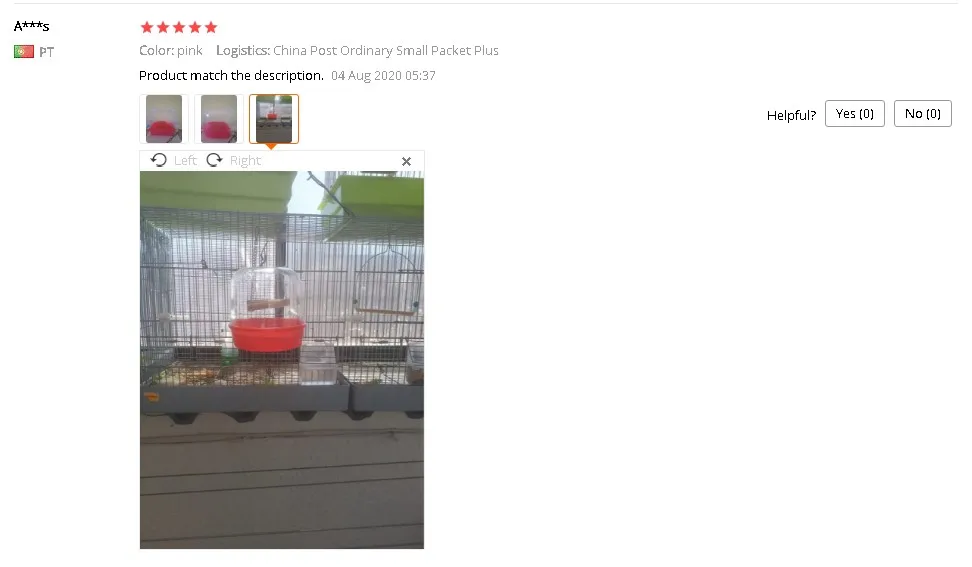Mark review unhelpful with No (0)
This screenshot has width=972, height=567.
pyautogui.click(x=922, y=113)
